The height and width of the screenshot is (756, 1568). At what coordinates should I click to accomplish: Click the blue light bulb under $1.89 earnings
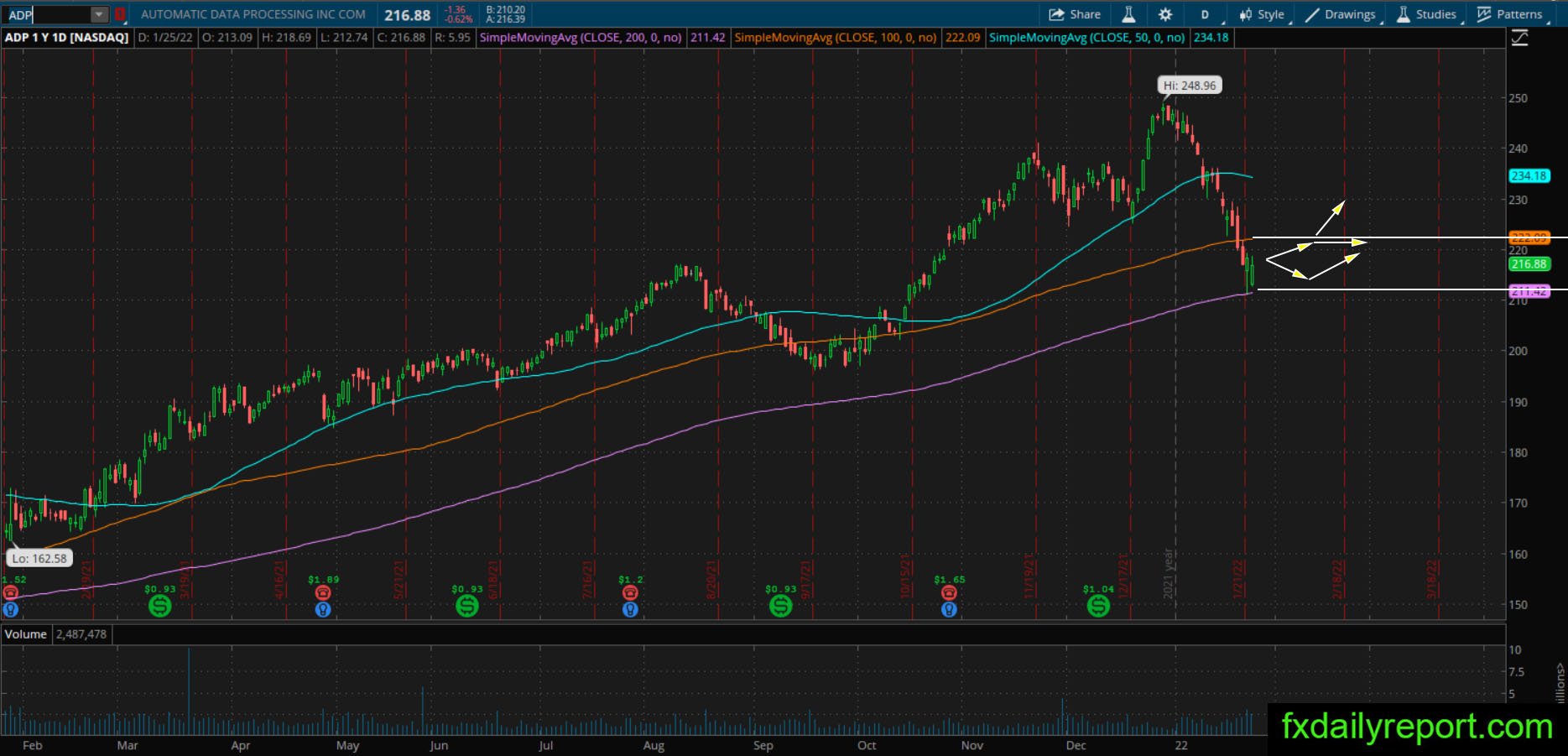coord(323,609)
